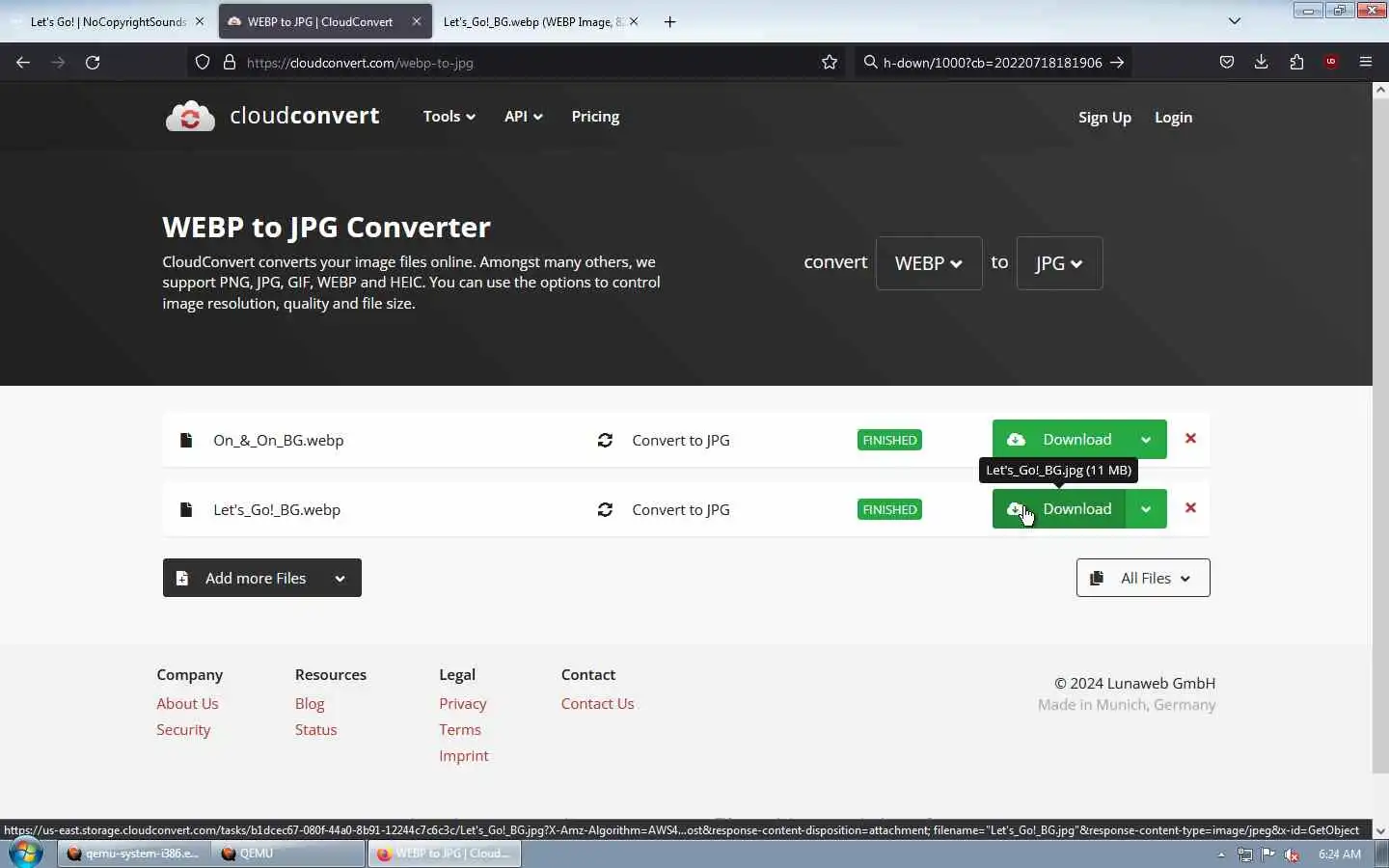
Task: Click the browser search box
Action: [992, 63]
